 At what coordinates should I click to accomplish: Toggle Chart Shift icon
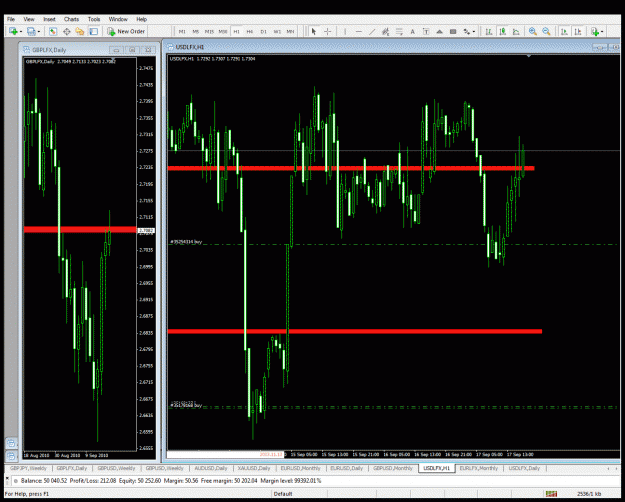point(578,31)
